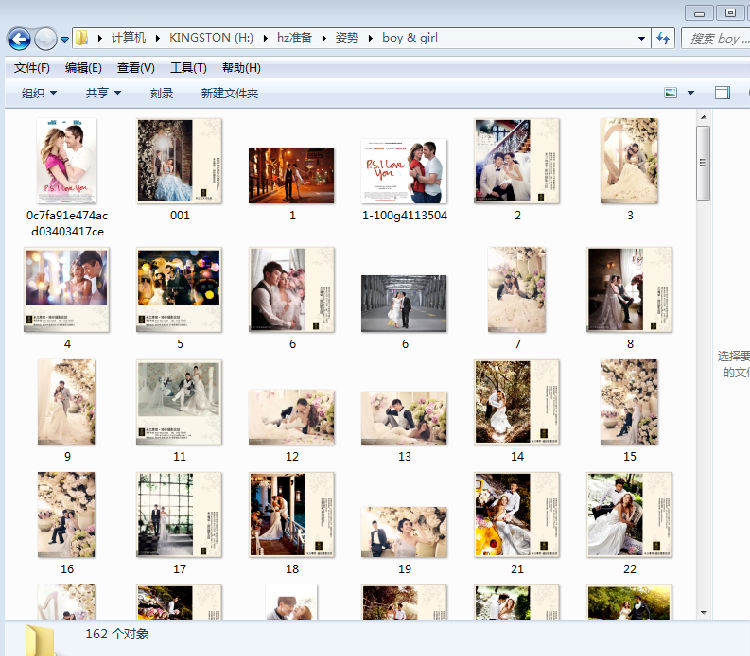Open the 编辑(E) menu

(x=83, y=68)
